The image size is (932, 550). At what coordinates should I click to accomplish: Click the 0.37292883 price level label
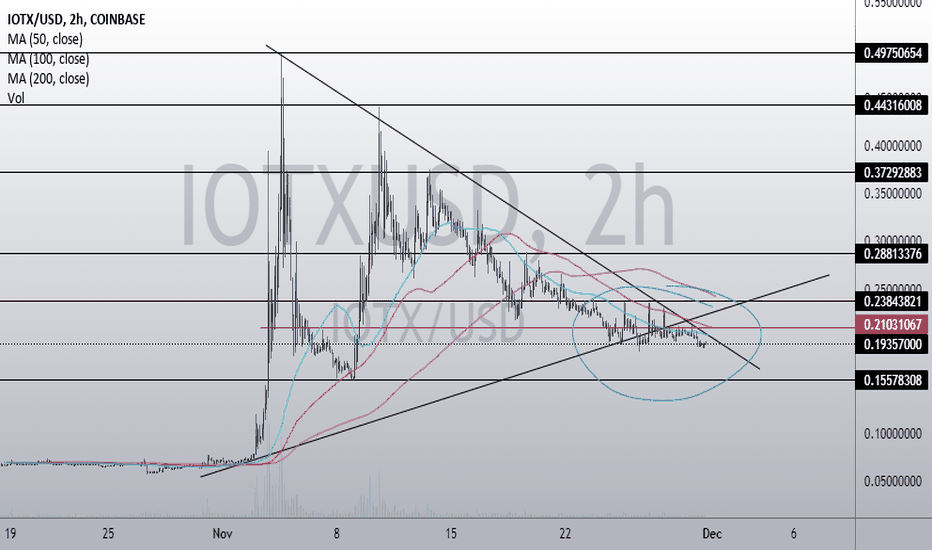click(892, 172)
